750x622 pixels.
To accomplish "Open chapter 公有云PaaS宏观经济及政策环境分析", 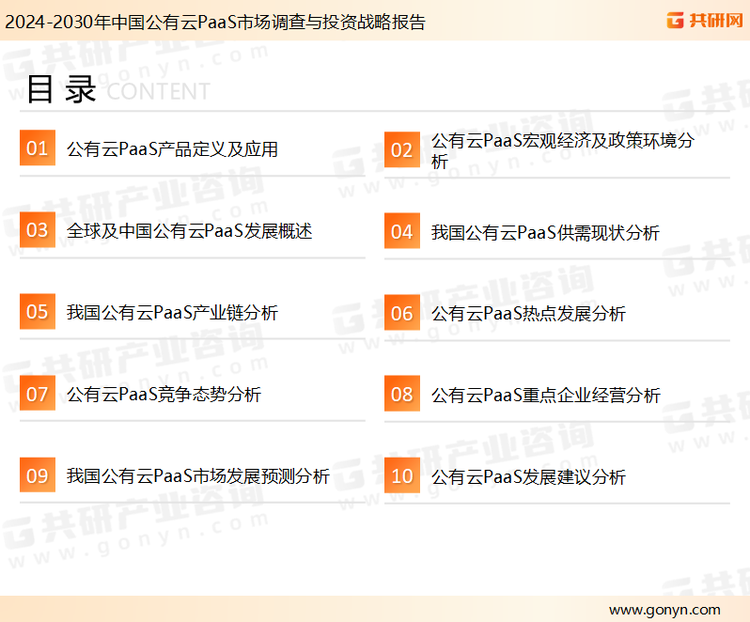I will tap(563, 150).
